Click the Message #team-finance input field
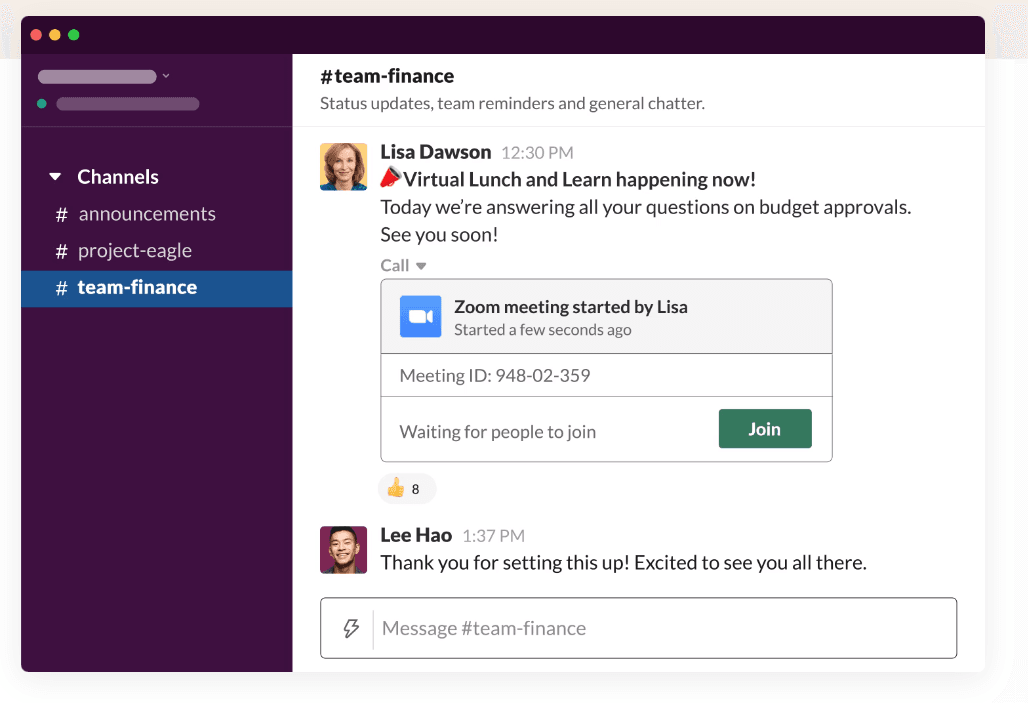The height and width of the screenshot is (703, 1028). click(x=660, y=628)
